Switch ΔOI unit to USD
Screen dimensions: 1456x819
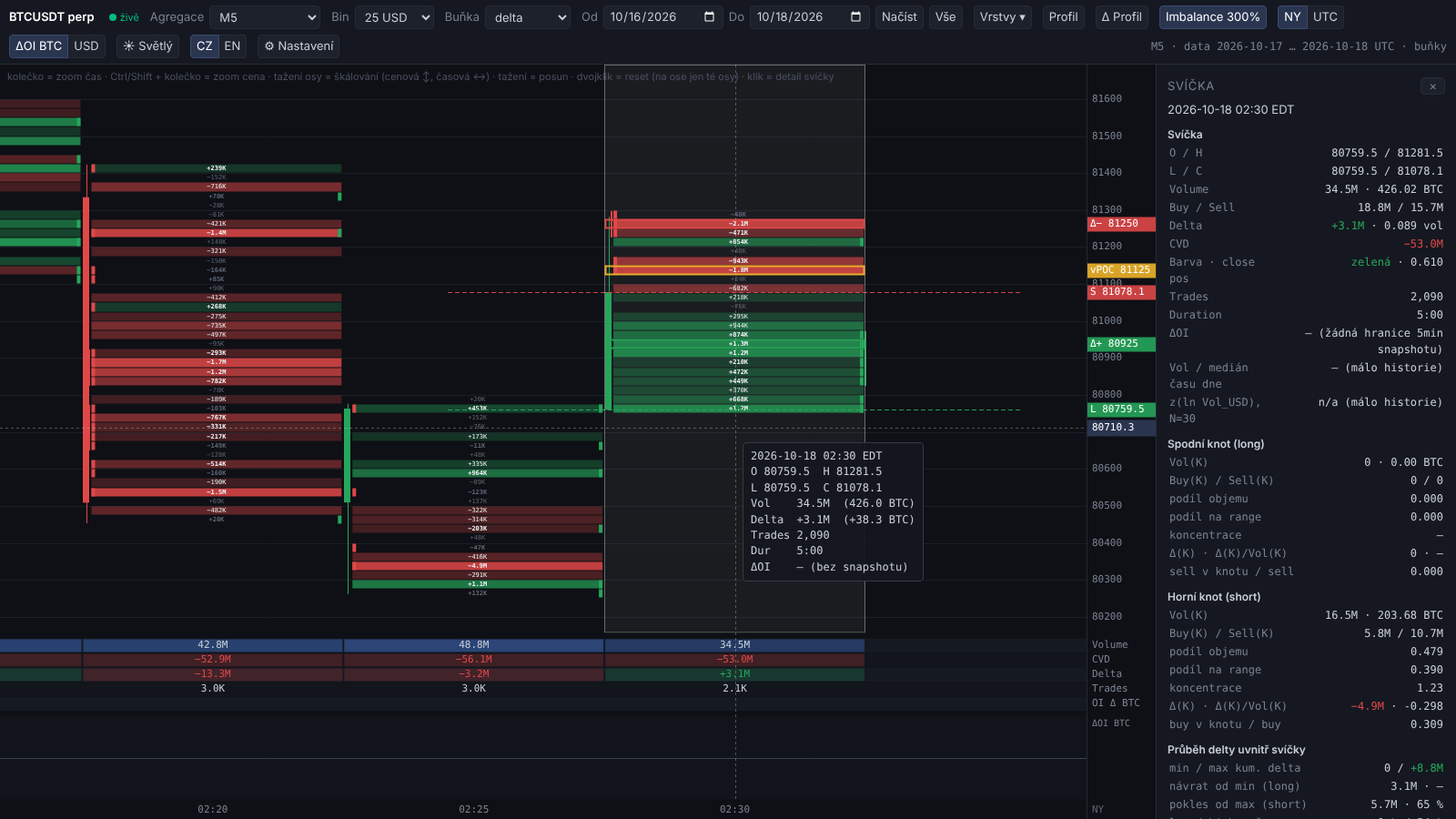[86, 46]
